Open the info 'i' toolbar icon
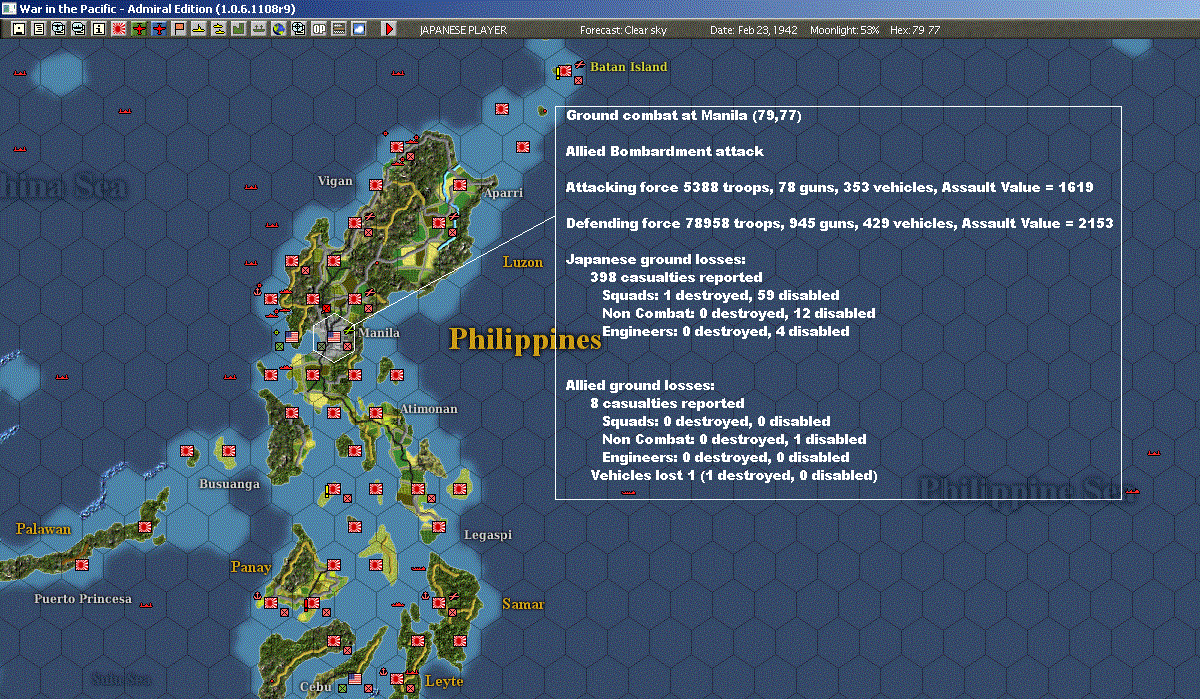This screenshot has width=1200, height=699. click(x=98, y=29)
